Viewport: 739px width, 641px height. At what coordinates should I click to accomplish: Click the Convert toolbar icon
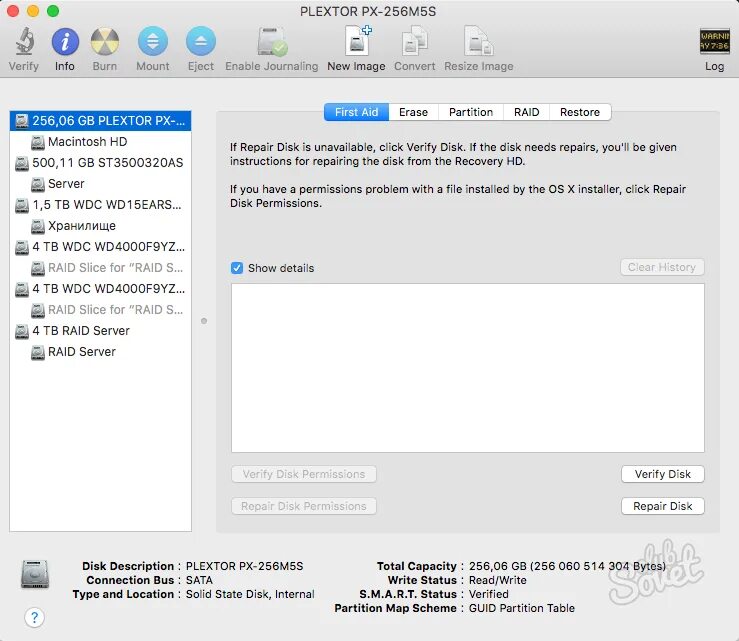click(415, 41)
